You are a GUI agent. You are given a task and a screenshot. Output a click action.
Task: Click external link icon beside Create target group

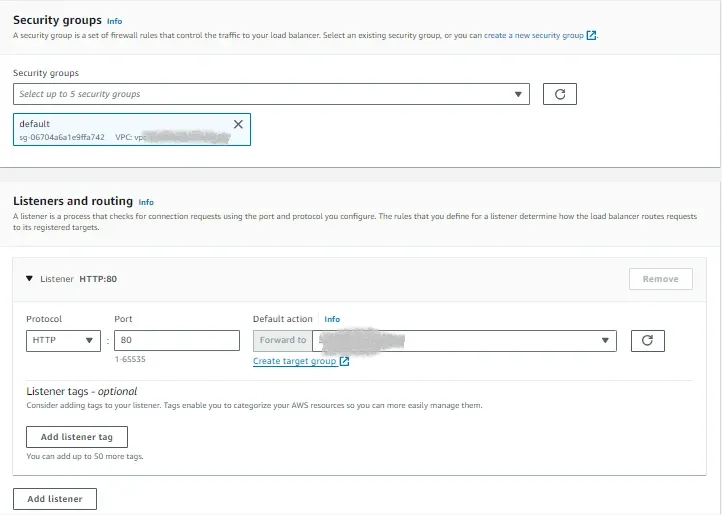click(344, 362)
